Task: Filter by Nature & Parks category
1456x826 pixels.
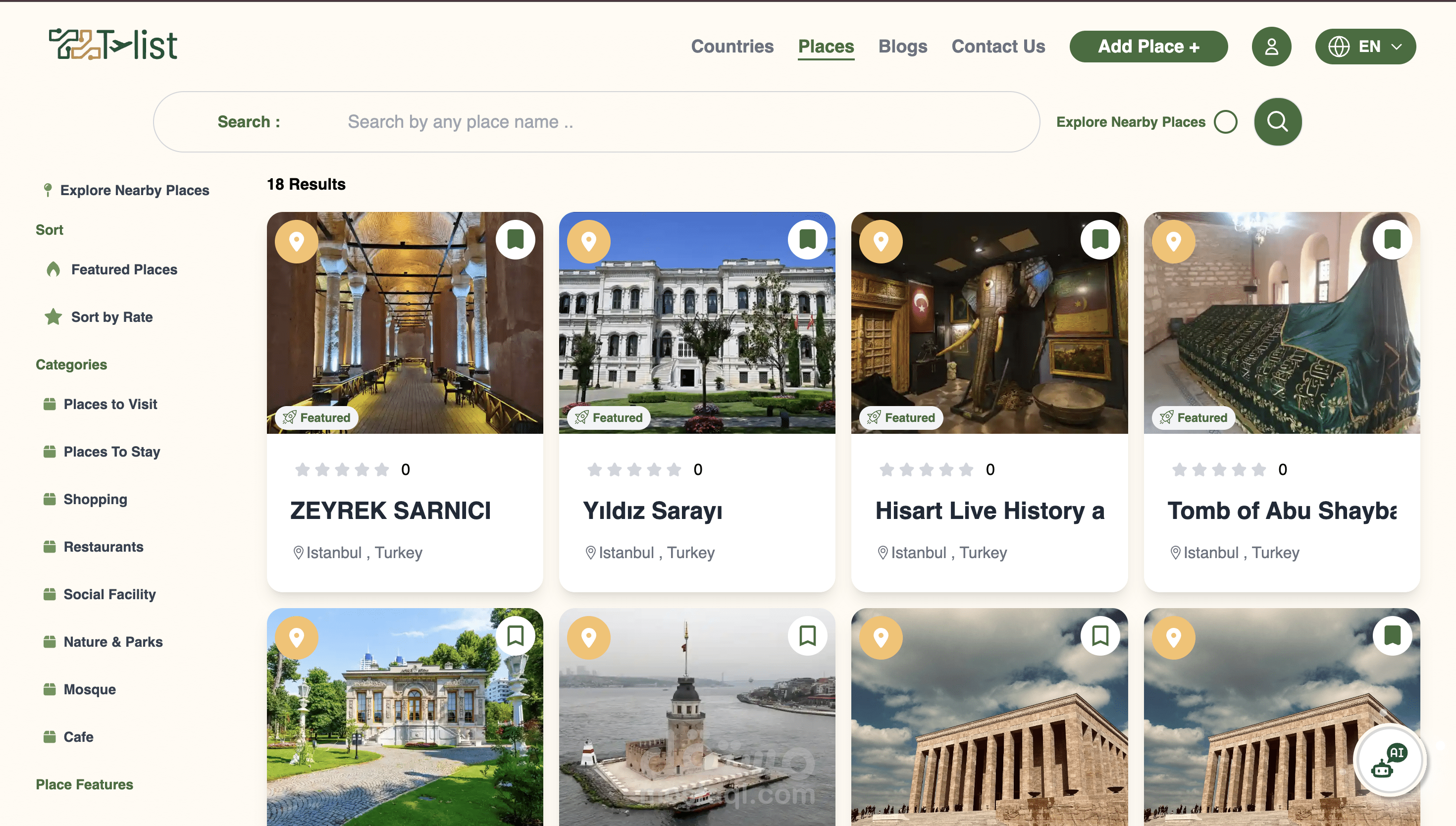Action: (x=112, y=642)
